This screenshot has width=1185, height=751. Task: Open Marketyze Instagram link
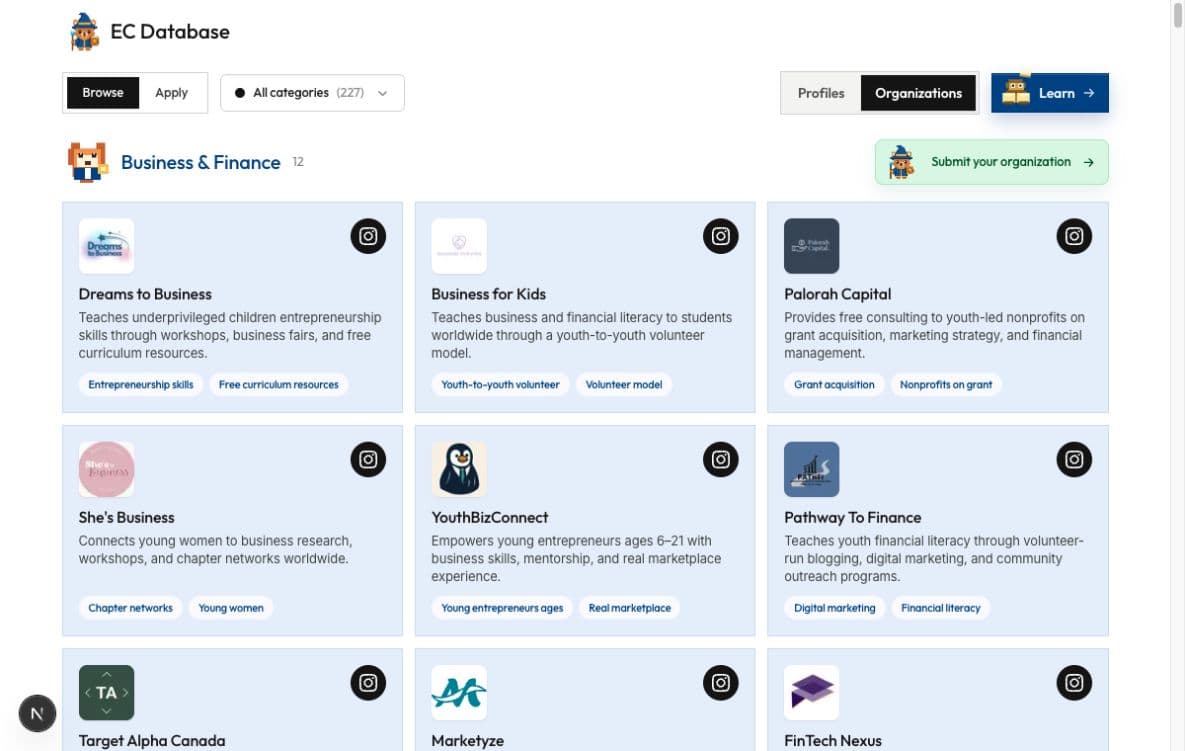click(720, 683)
